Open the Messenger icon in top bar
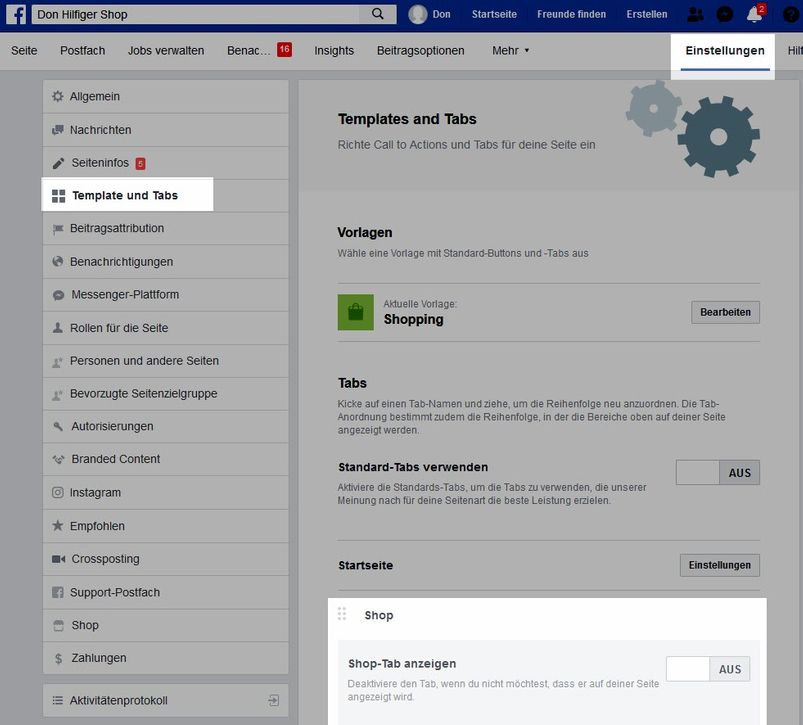Viewport: 803px width, 725px height. (725, 15)
